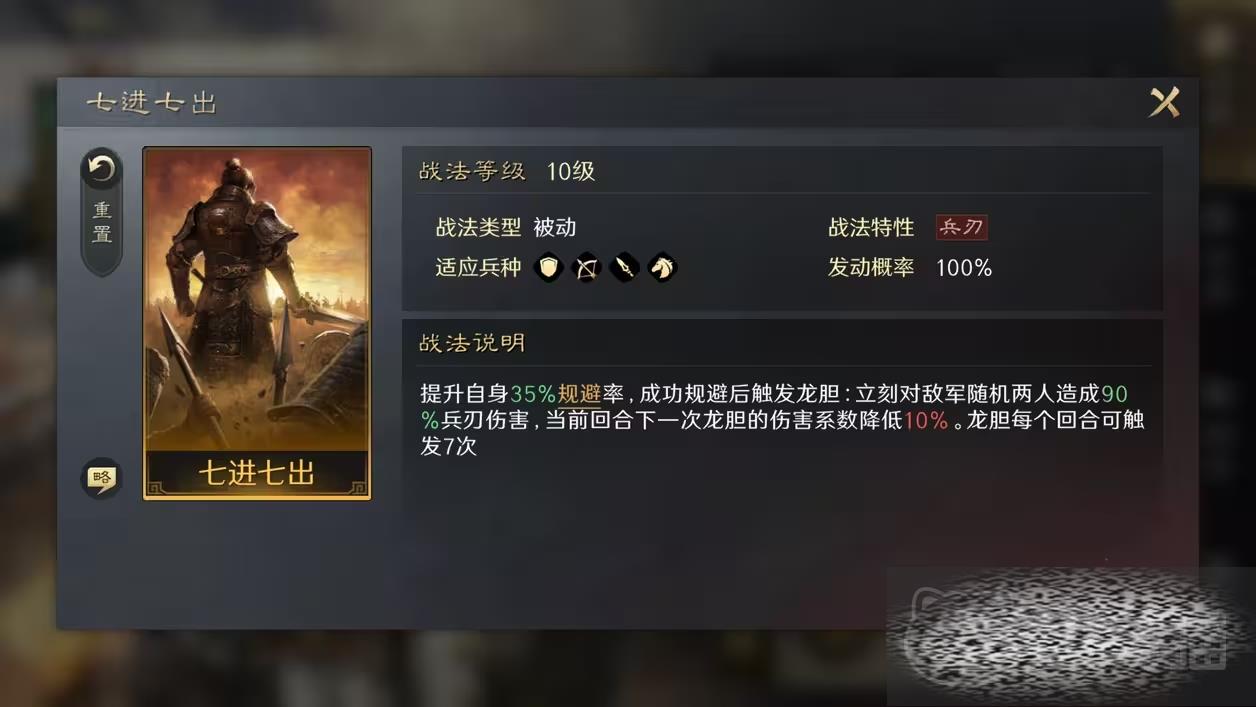Select the 七进七出 card artwork
This screenshot has width=1256, height=707.
coord(257,300)
